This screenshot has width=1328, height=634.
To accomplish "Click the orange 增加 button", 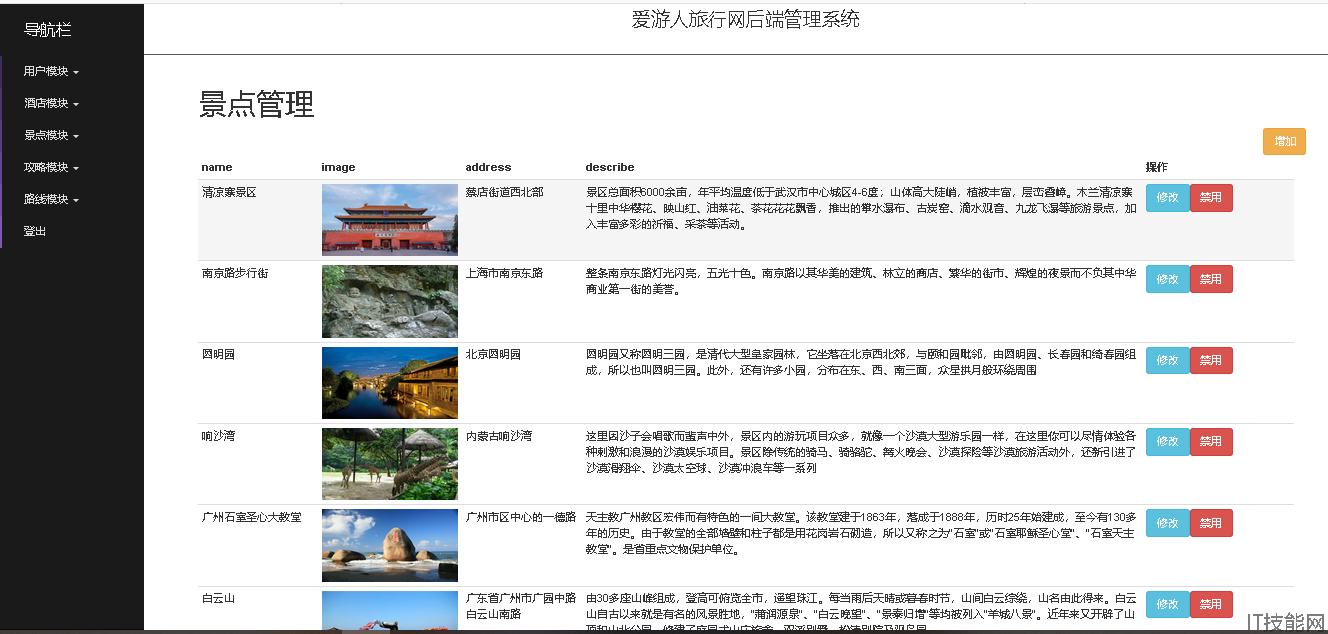I will (1284, 142).
